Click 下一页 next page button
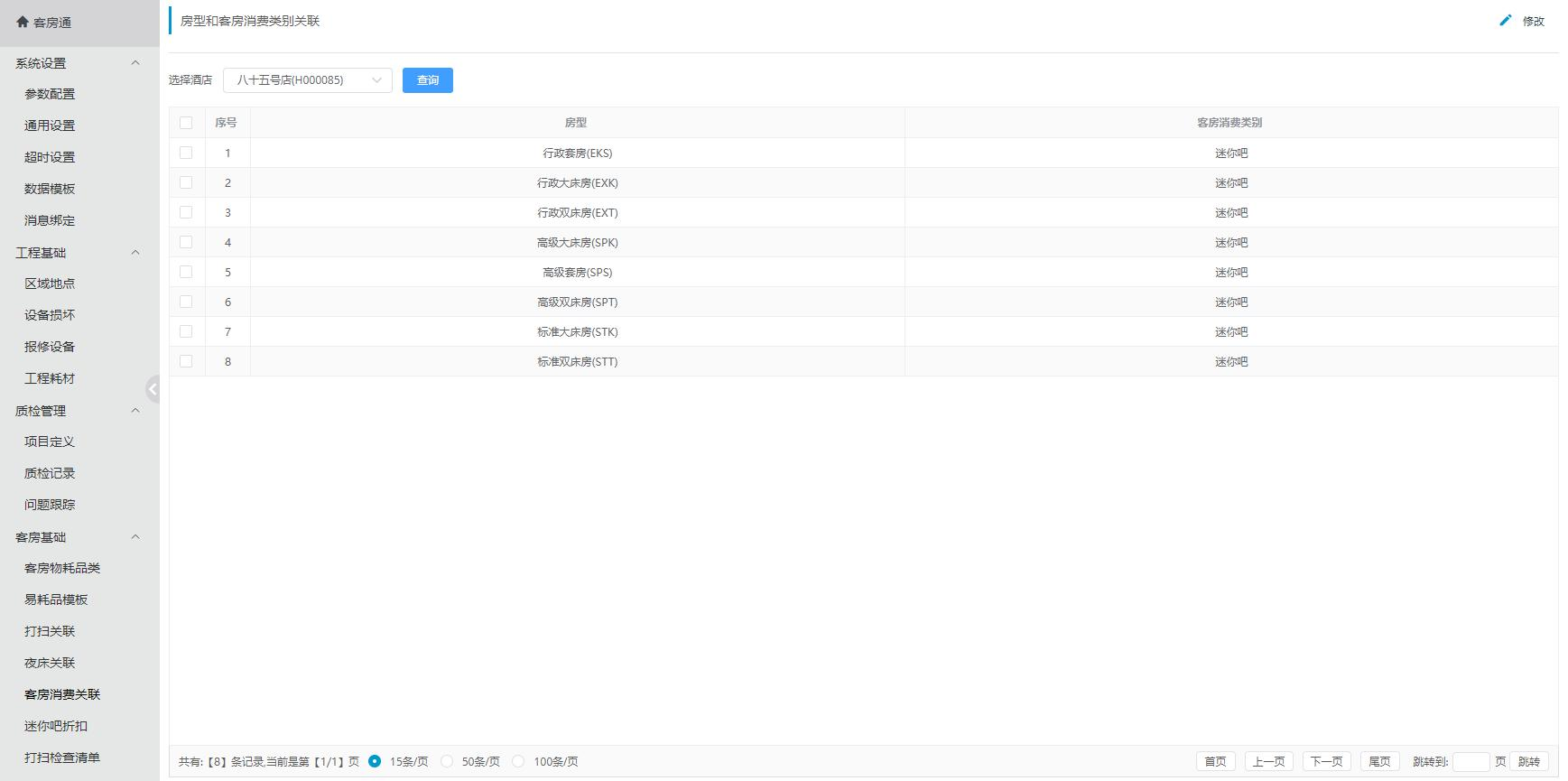1568x781 pixels. 1326,761
